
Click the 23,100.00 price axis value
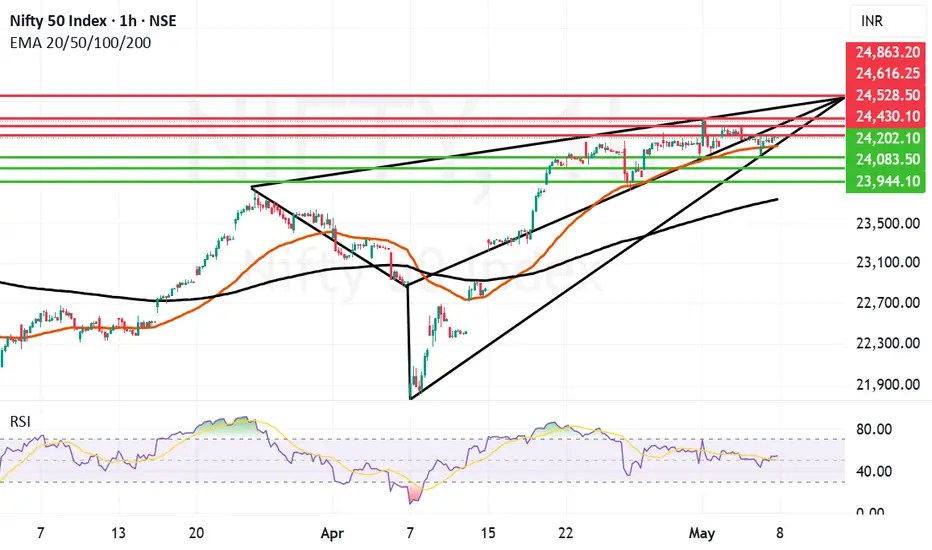(x=888, y=262)
